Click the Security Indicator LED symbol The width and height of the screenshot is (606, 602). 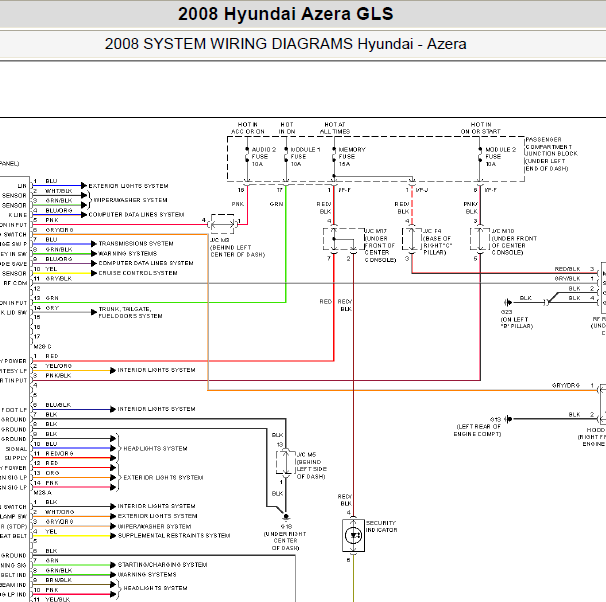[353, 536]
